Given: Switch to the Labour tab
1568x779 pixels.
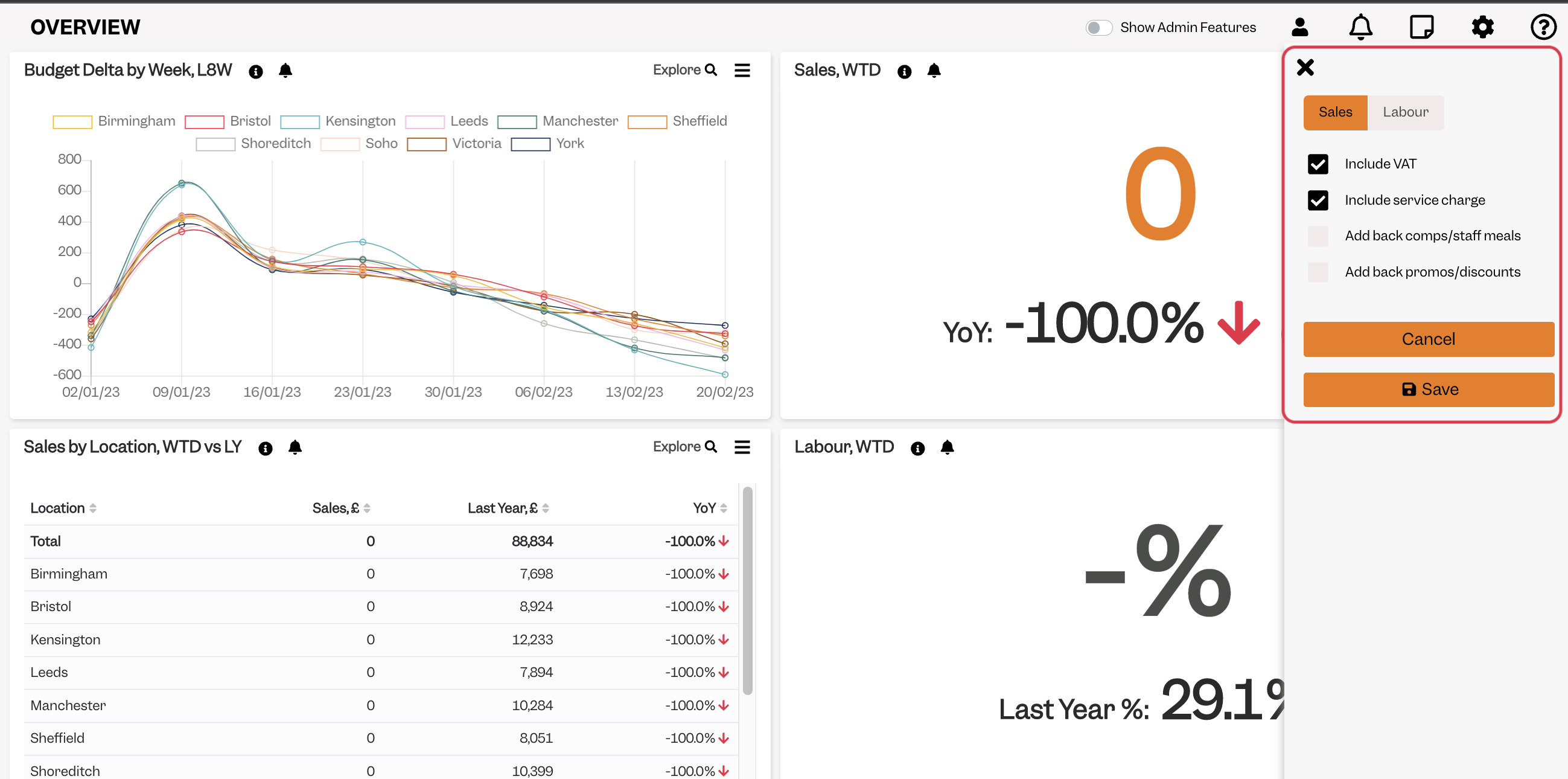Looking at the screenshot, I should (1405, 112).
